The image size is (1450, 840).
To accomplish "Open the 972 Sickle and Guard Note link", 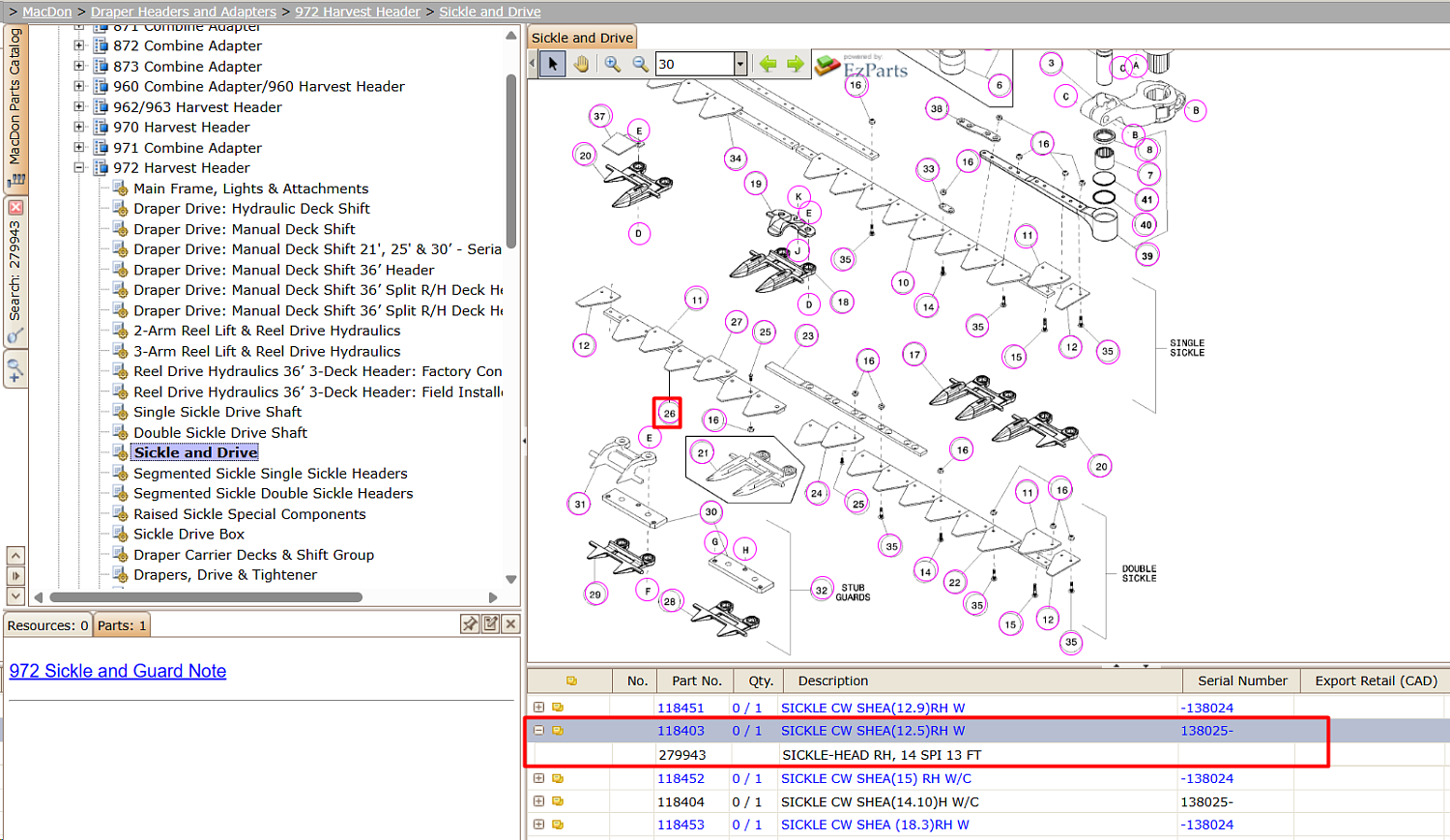I will [x=118, y=671].
